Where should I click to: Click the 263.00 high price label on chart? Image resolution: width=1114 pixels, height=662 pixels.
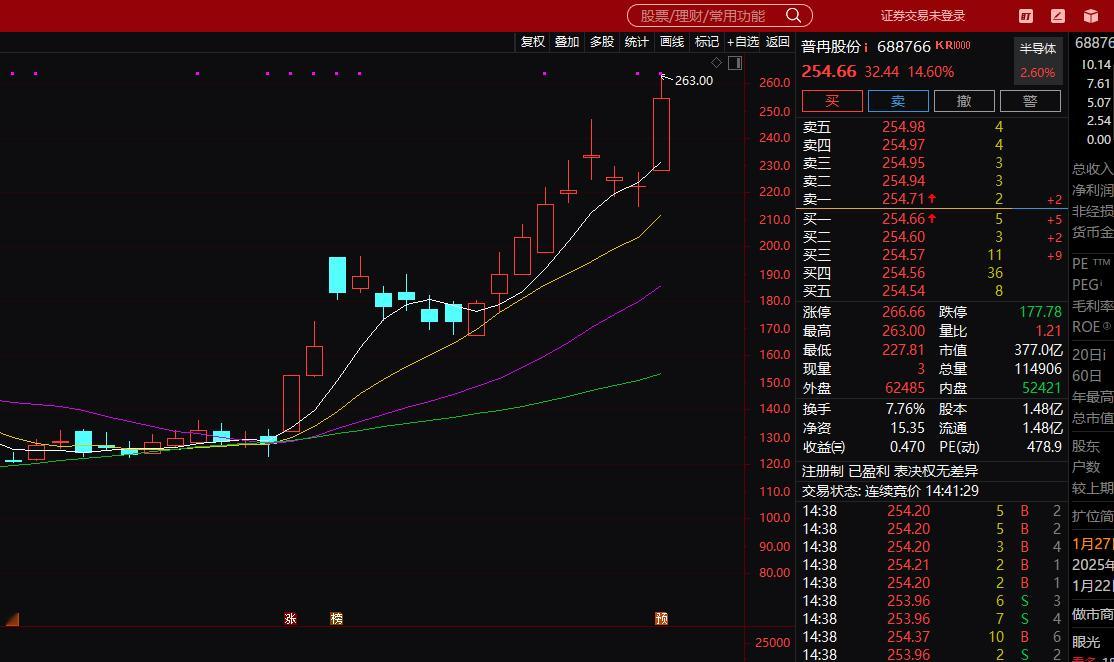693,81
